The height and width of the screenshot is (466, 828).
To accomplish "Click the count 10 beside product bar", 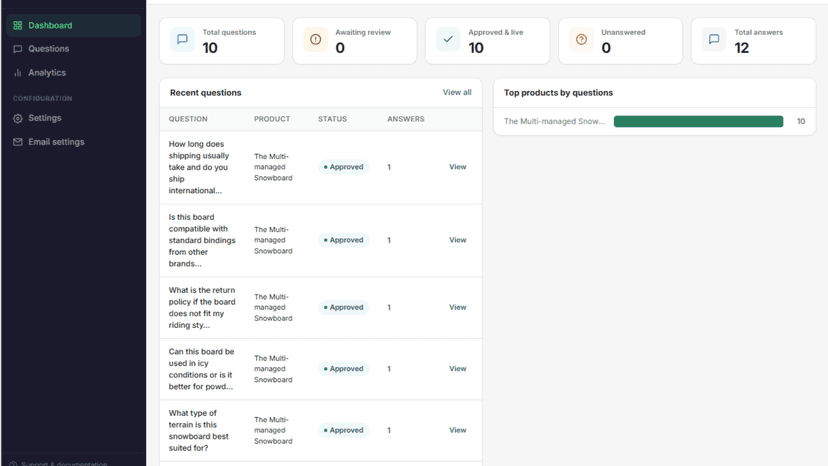I will click(801, 122).
